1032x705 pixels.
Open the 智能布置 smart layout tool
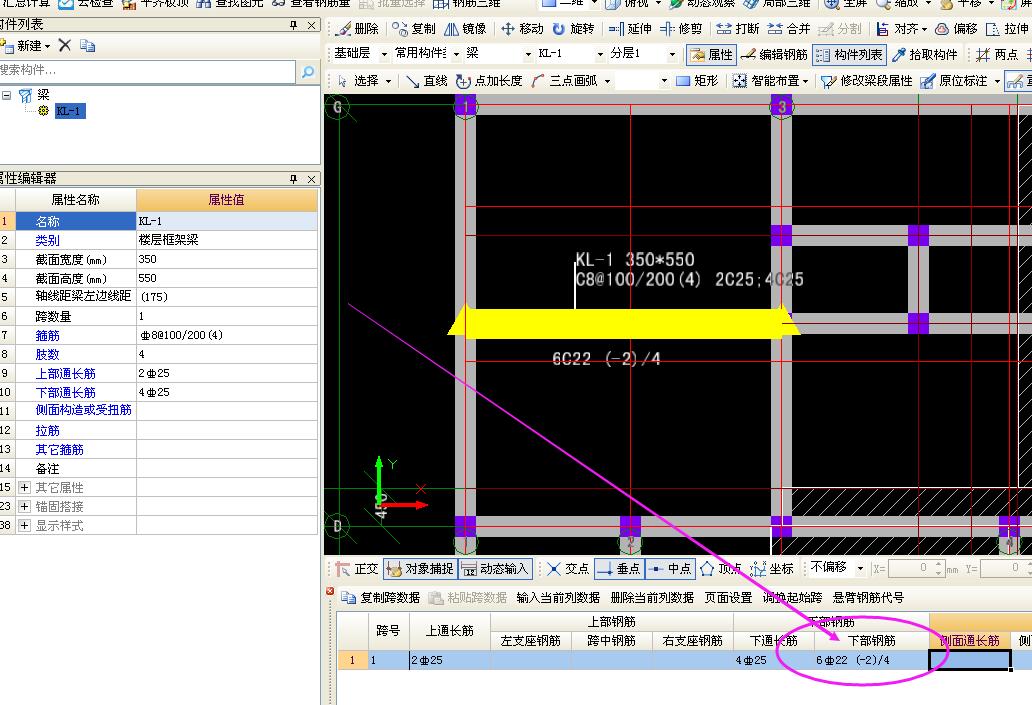click(x=770, y=81)
